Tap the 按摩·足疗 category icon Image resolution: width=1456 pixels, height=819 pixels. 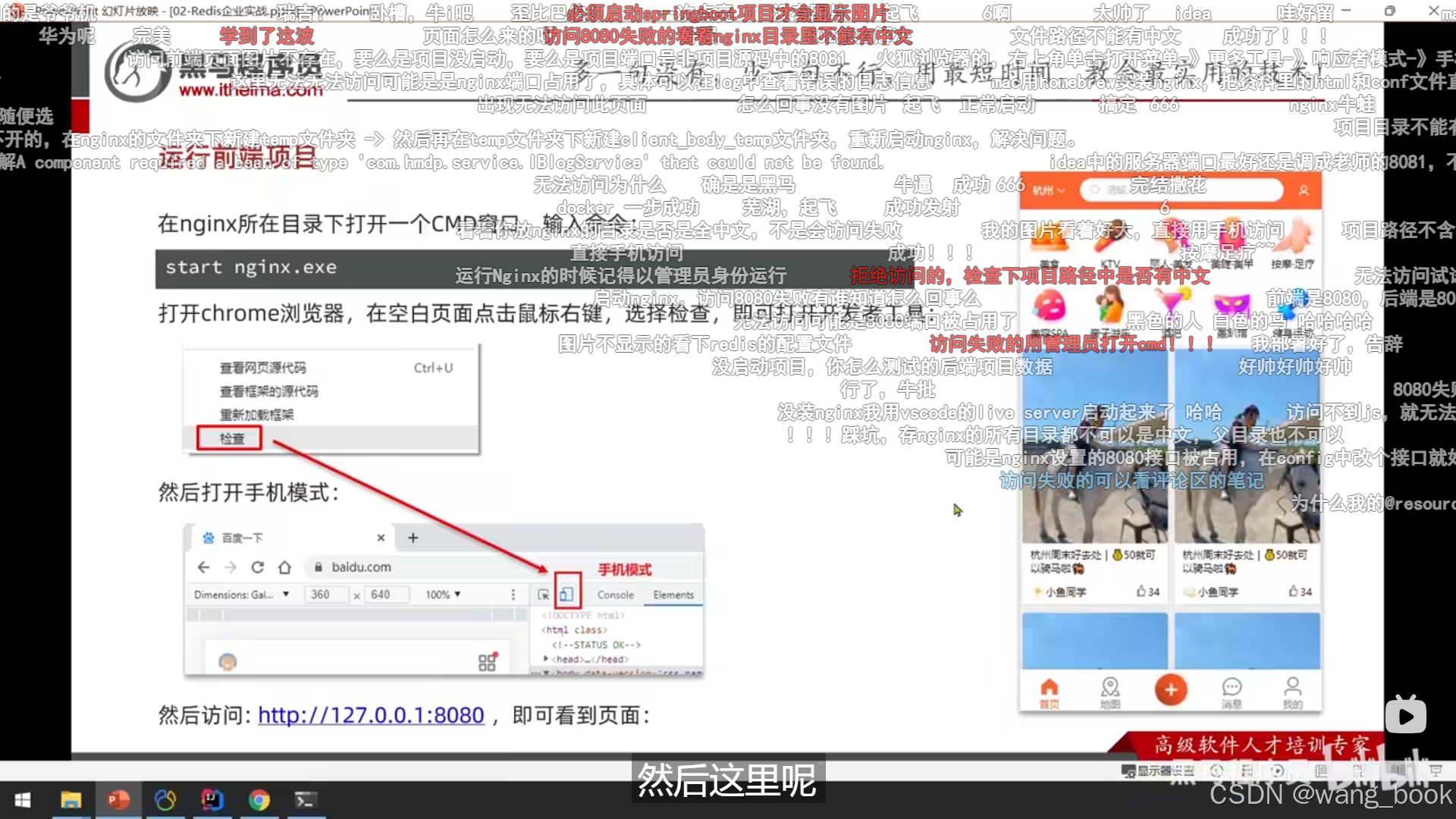(x=1298, y=243)
